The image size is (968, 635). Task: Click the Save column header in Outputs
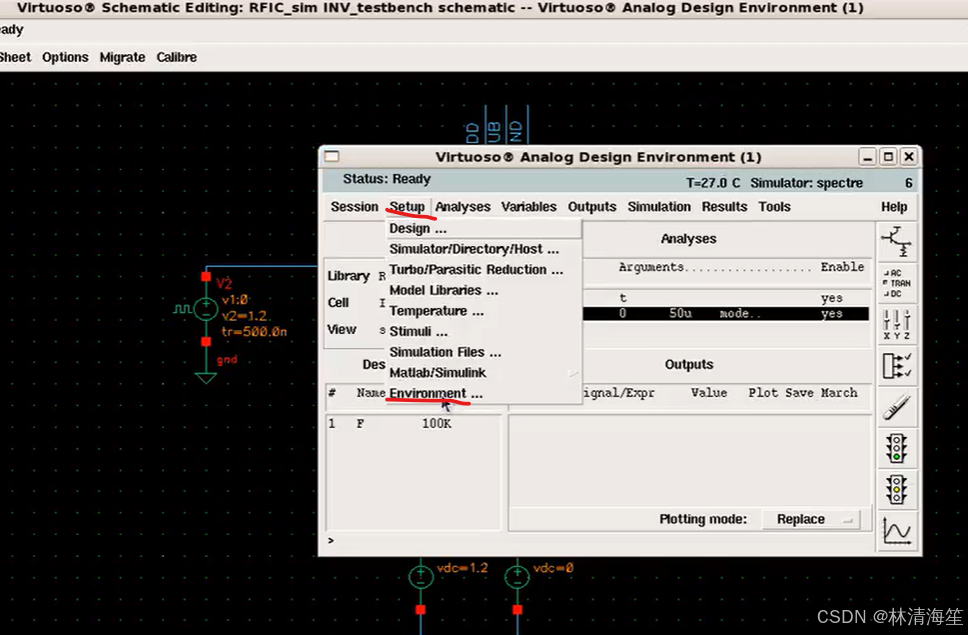799,392
